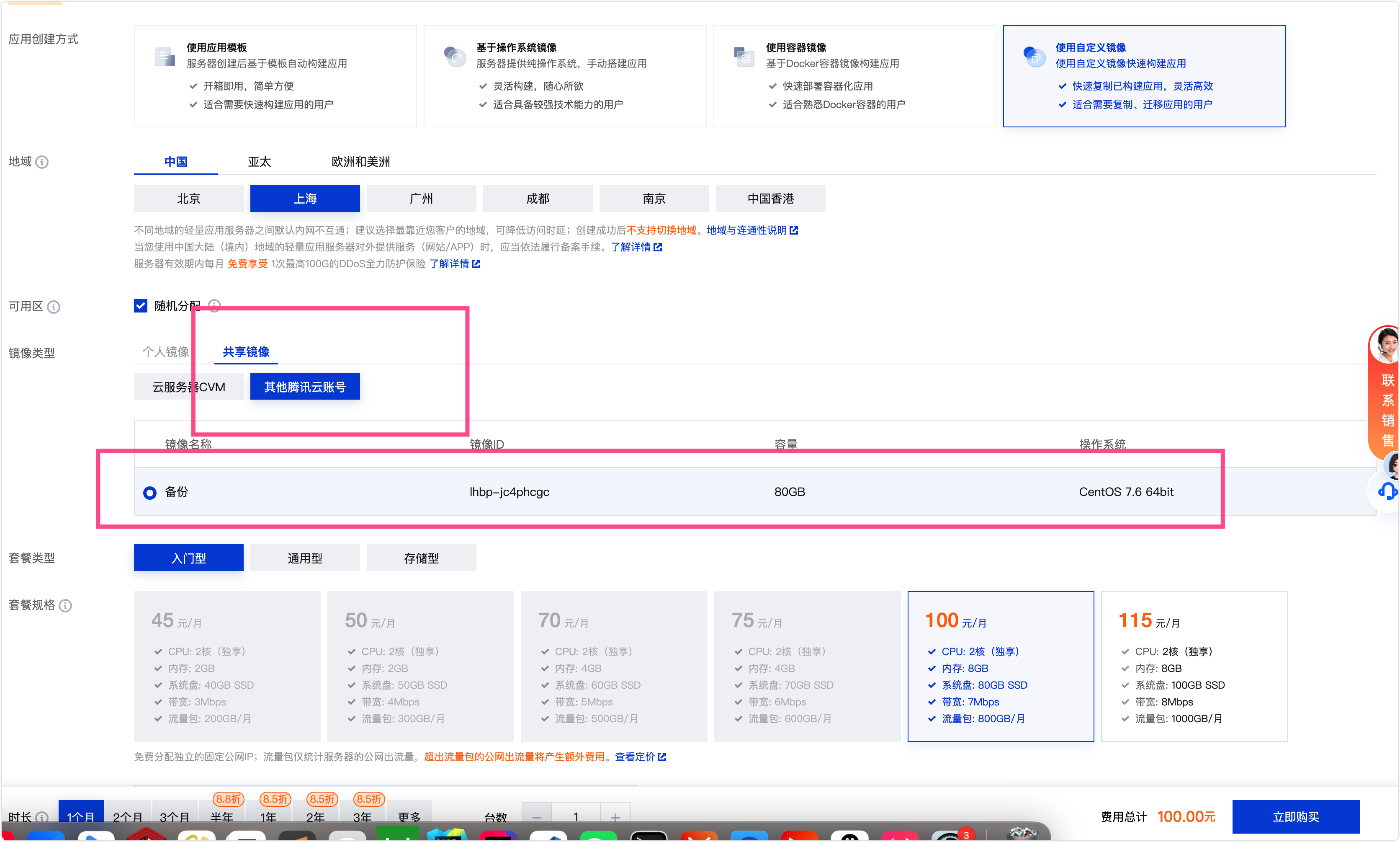This screenshot has width=1400, height=842.
Task: Click the 地域 info icon
Action: (x=42, y=162)
